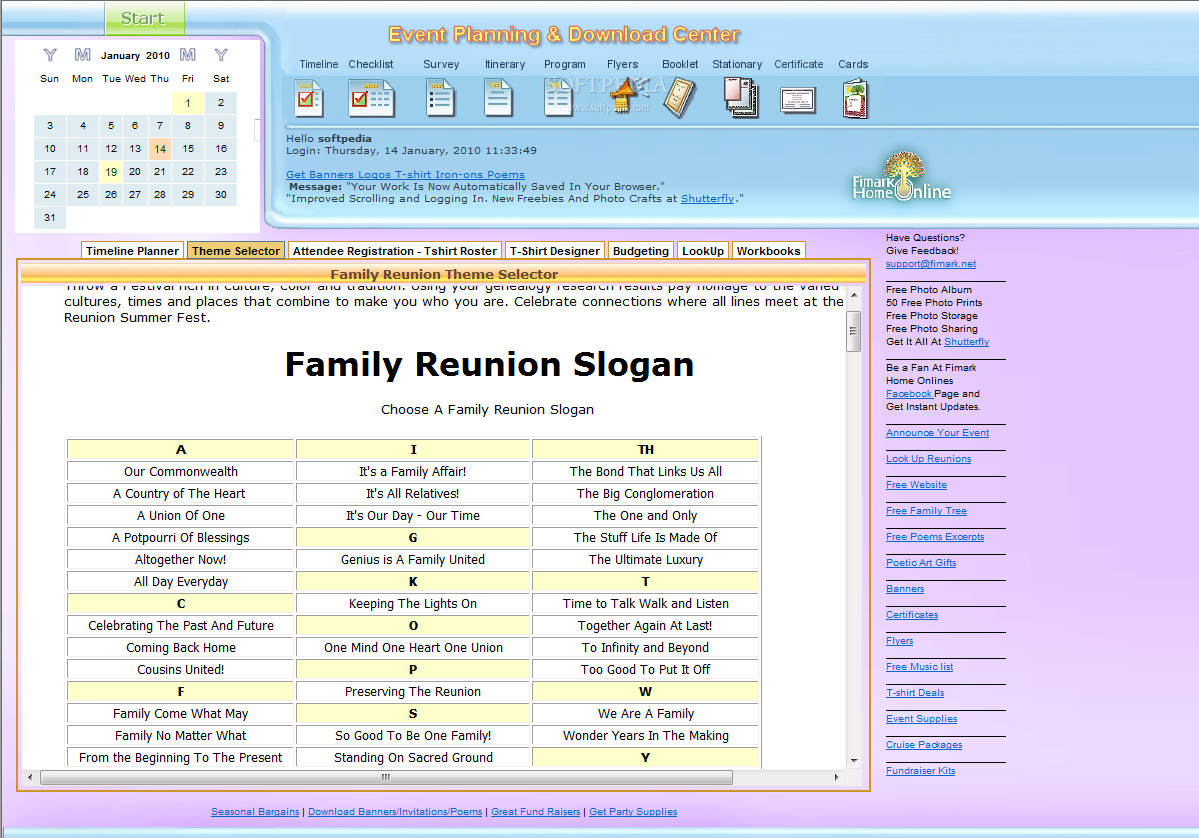Screen dimensions: 1199x838
Task: Open Free Music list link
Action: tap(919, 667)
